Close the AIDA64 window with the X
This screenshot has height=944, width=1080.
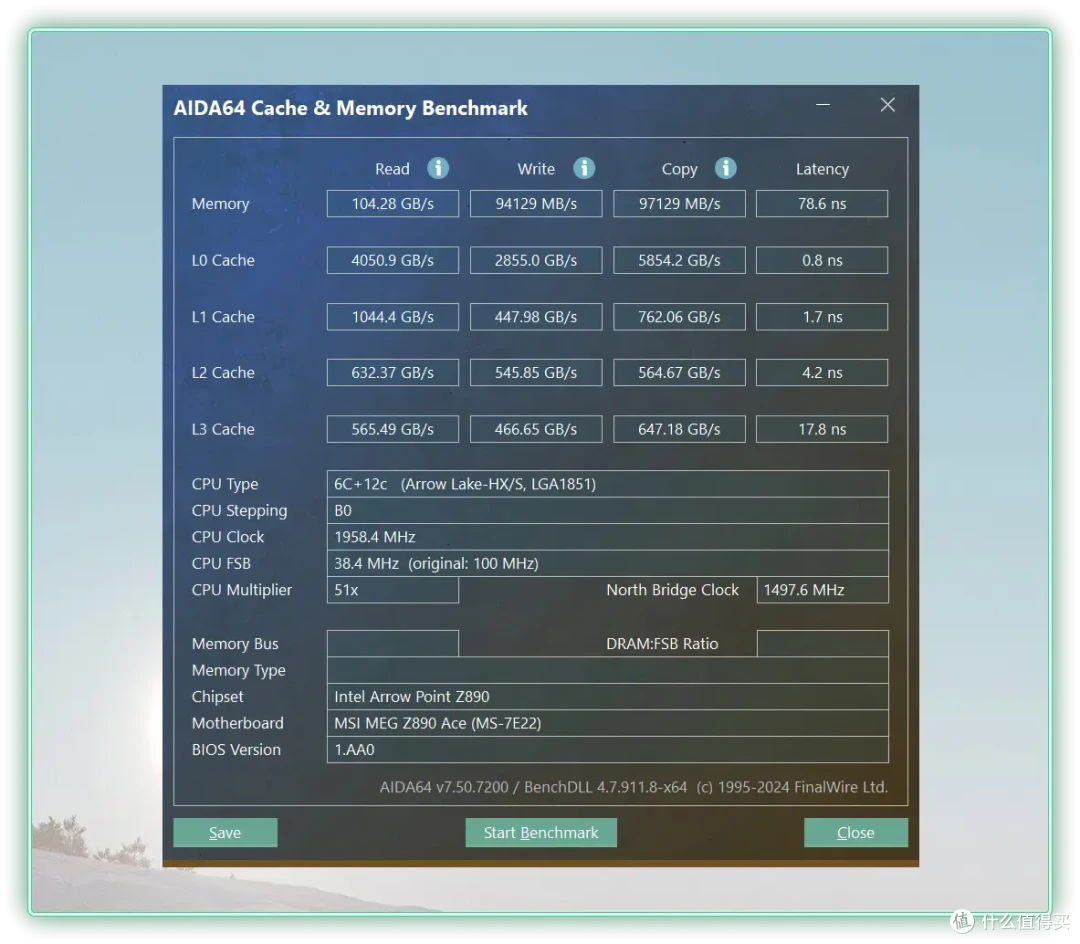tap(887, 105)
